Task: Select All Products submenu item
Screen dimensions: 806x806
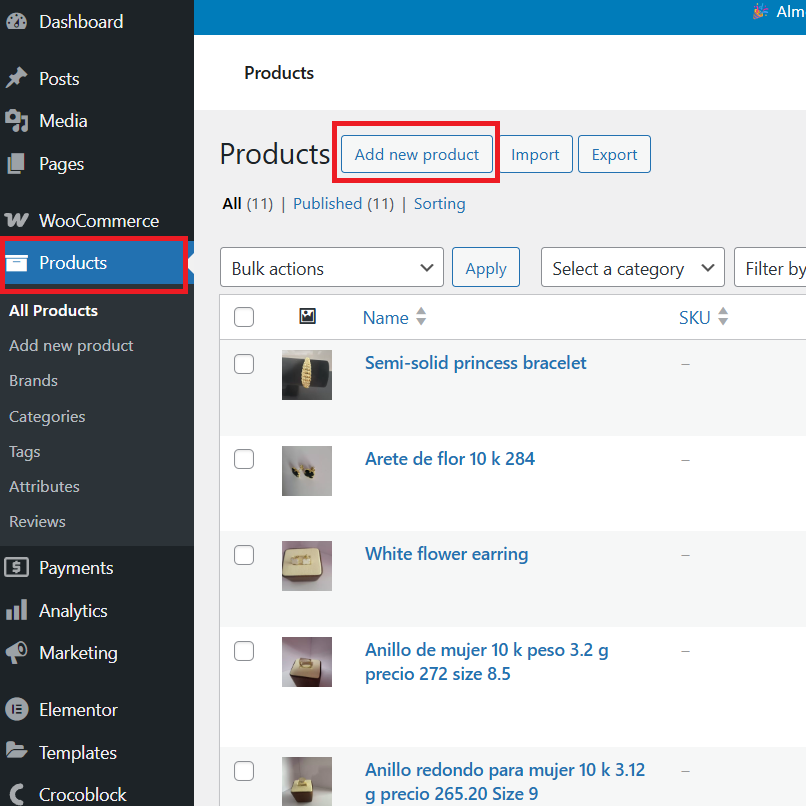Action: pos(53,310)
